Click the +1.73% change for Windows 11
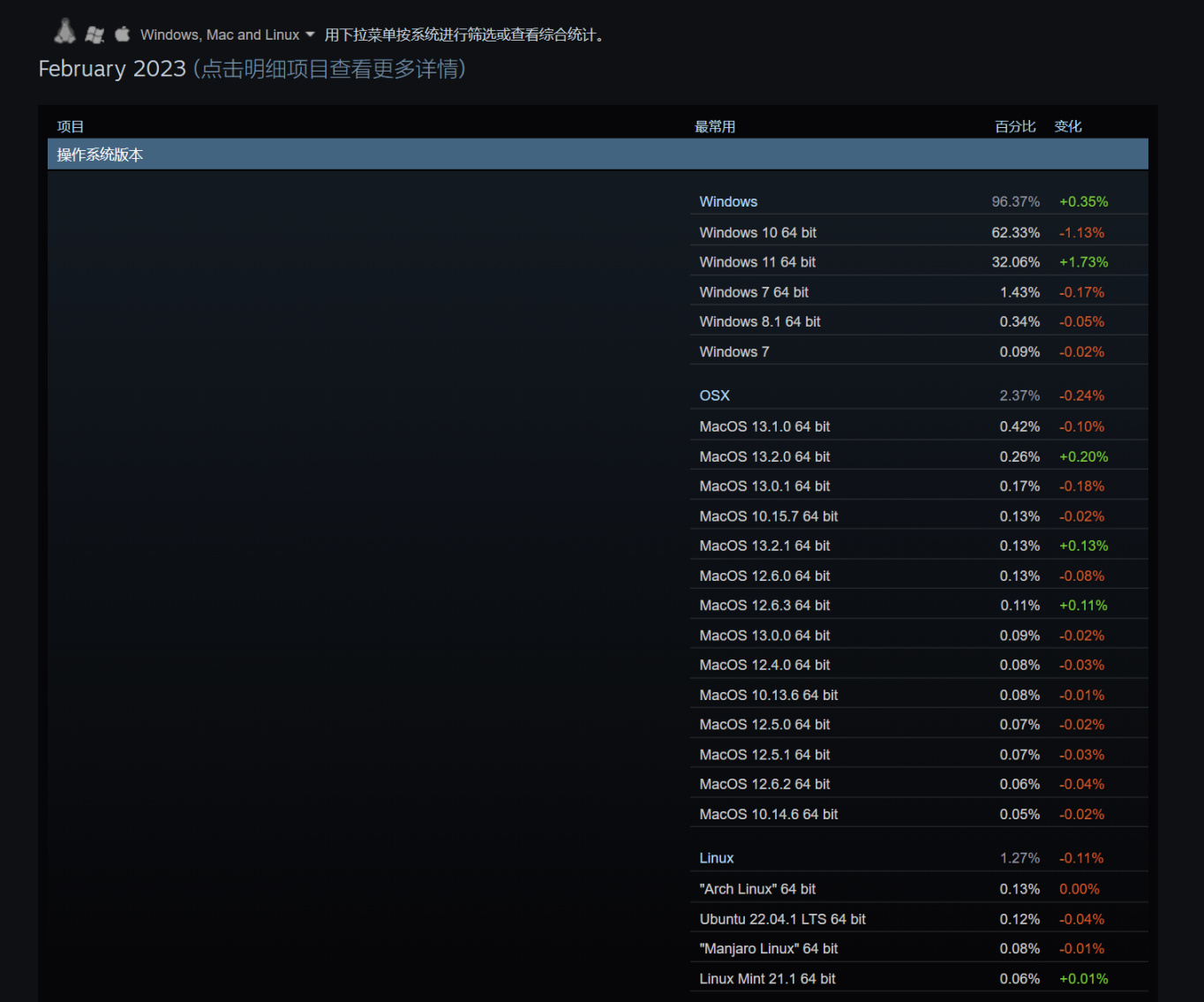 [x=1084, y=262]
